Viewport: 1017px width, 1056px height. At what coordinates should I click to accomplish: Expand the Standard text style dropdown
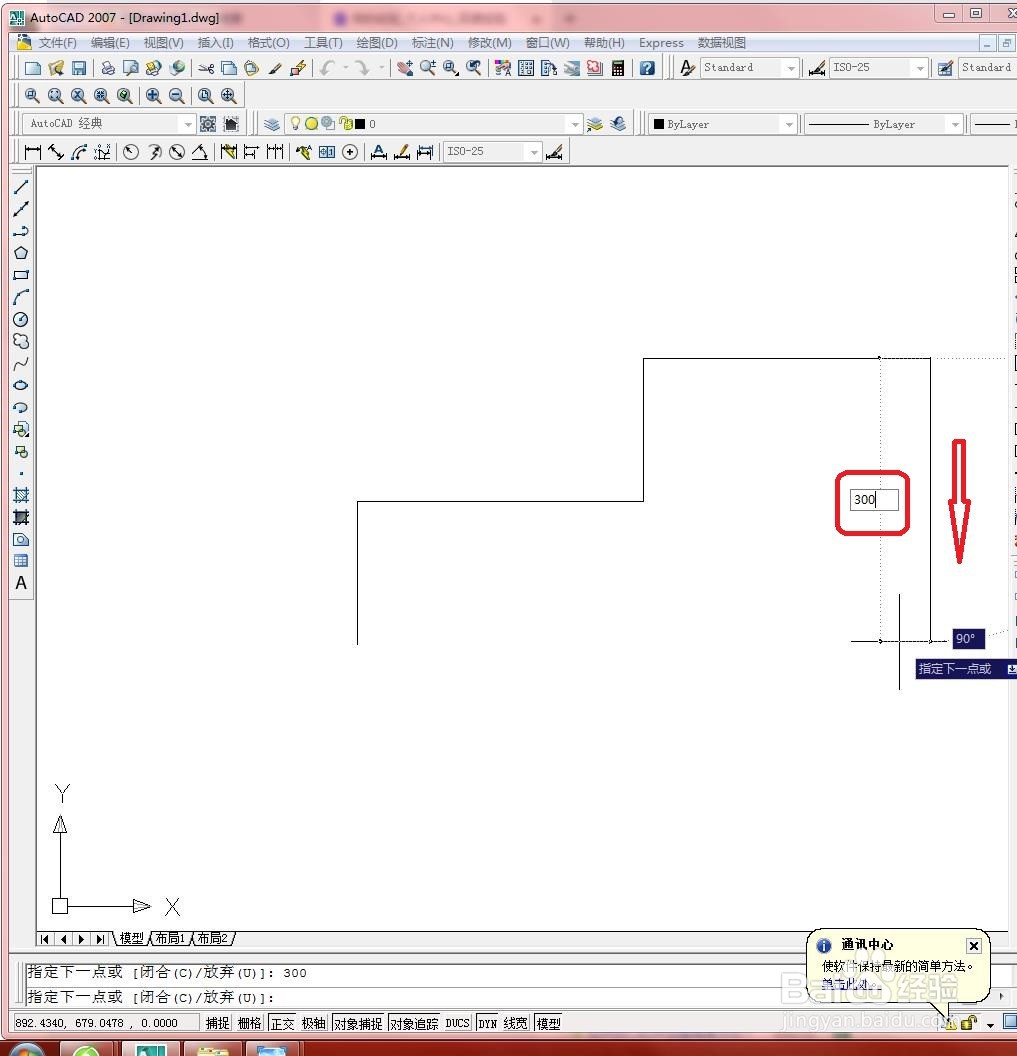791,68
